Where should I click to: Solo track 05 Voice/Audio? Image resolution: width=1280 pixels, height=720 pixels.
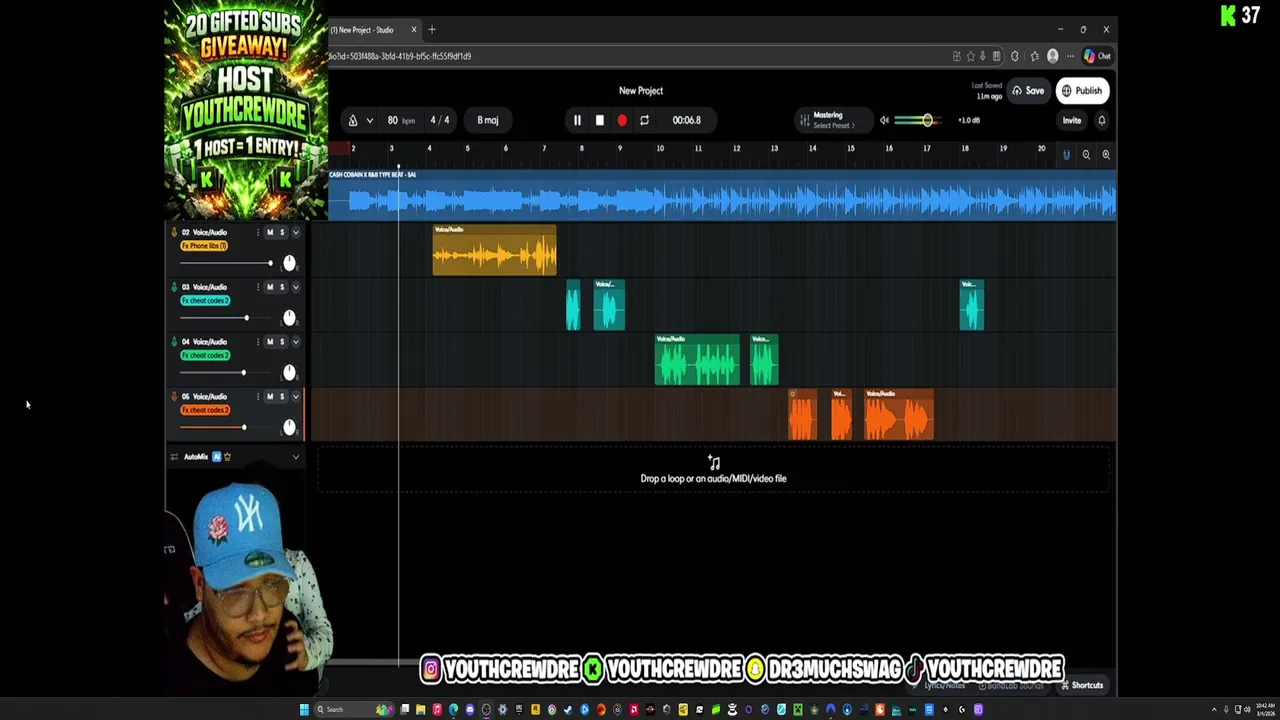point(282,397)
